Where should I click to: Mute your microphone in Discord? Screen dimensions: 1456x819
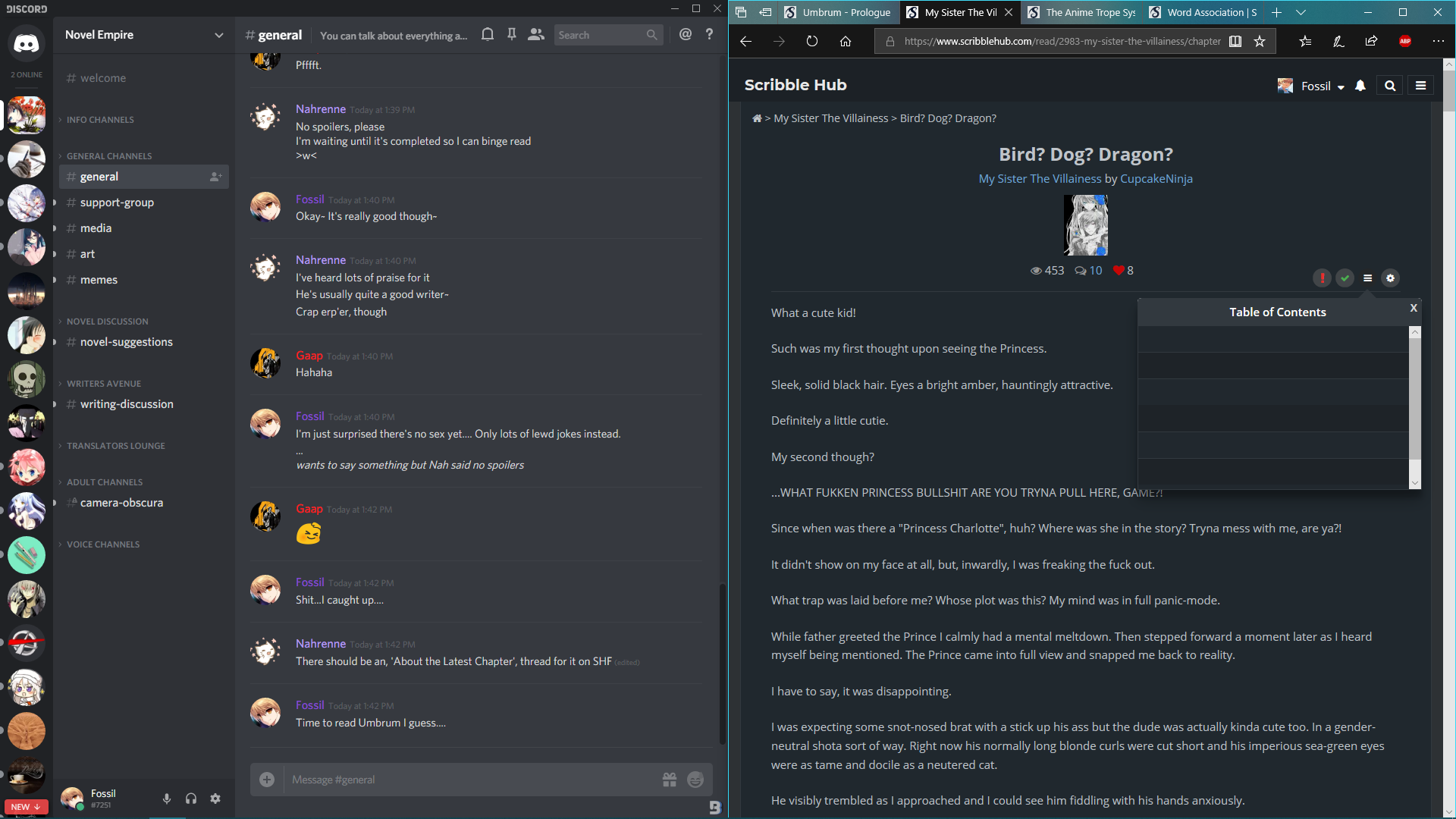166,799
